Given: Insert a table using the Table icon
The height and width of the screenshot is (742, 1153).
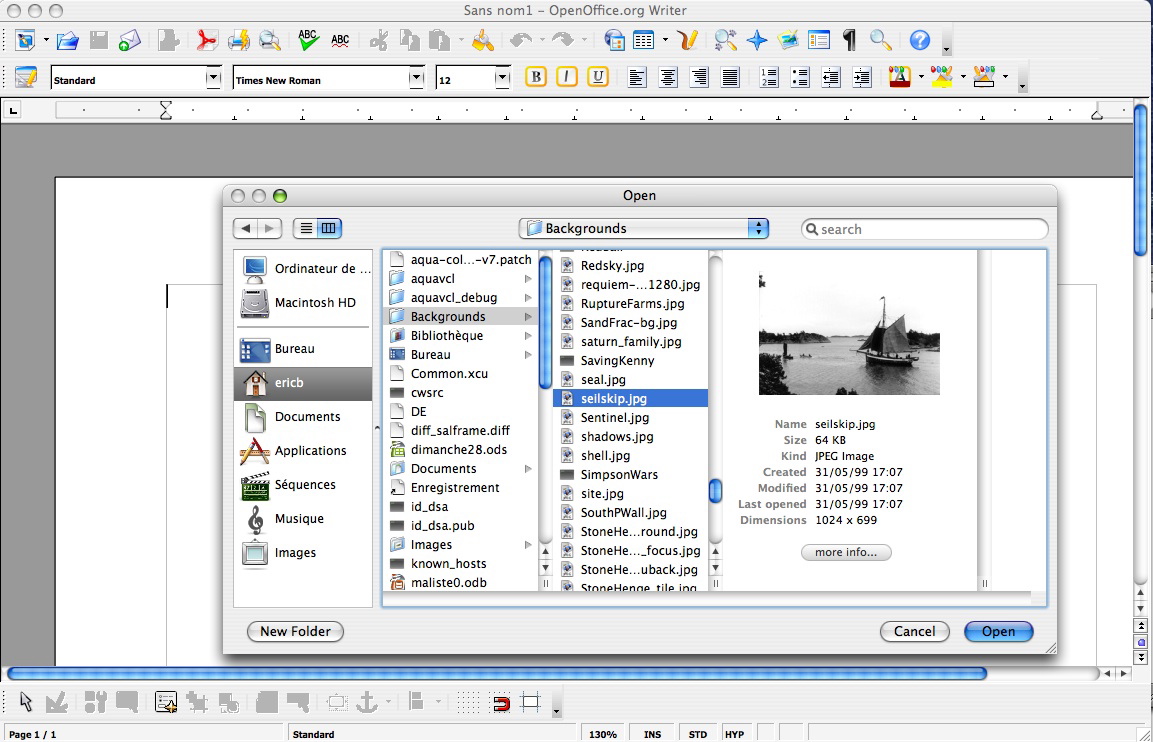Looking at the screenshot, I should (643, 40).
